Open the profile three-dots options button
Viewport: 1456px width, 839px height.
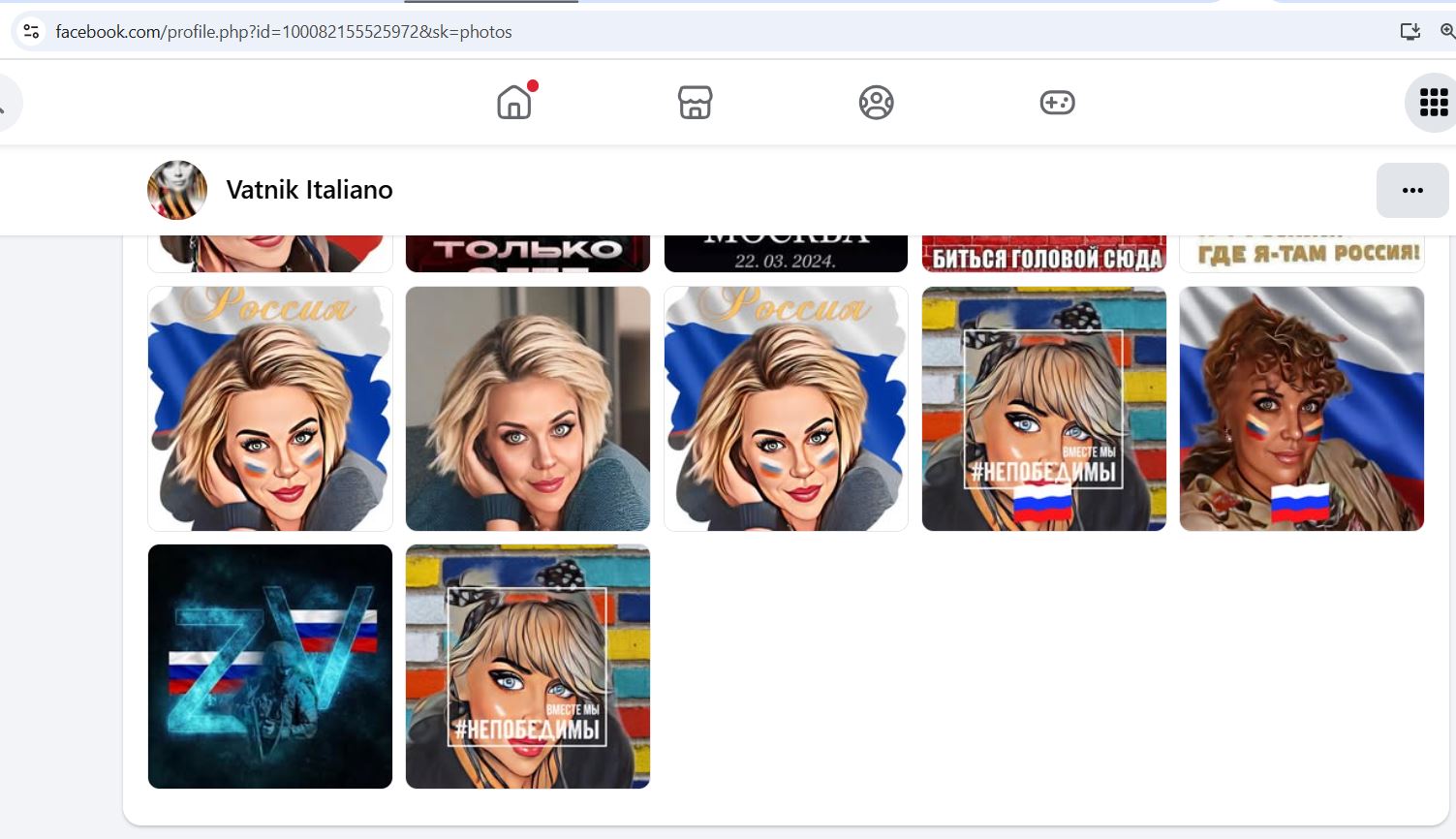point(1412,190)
